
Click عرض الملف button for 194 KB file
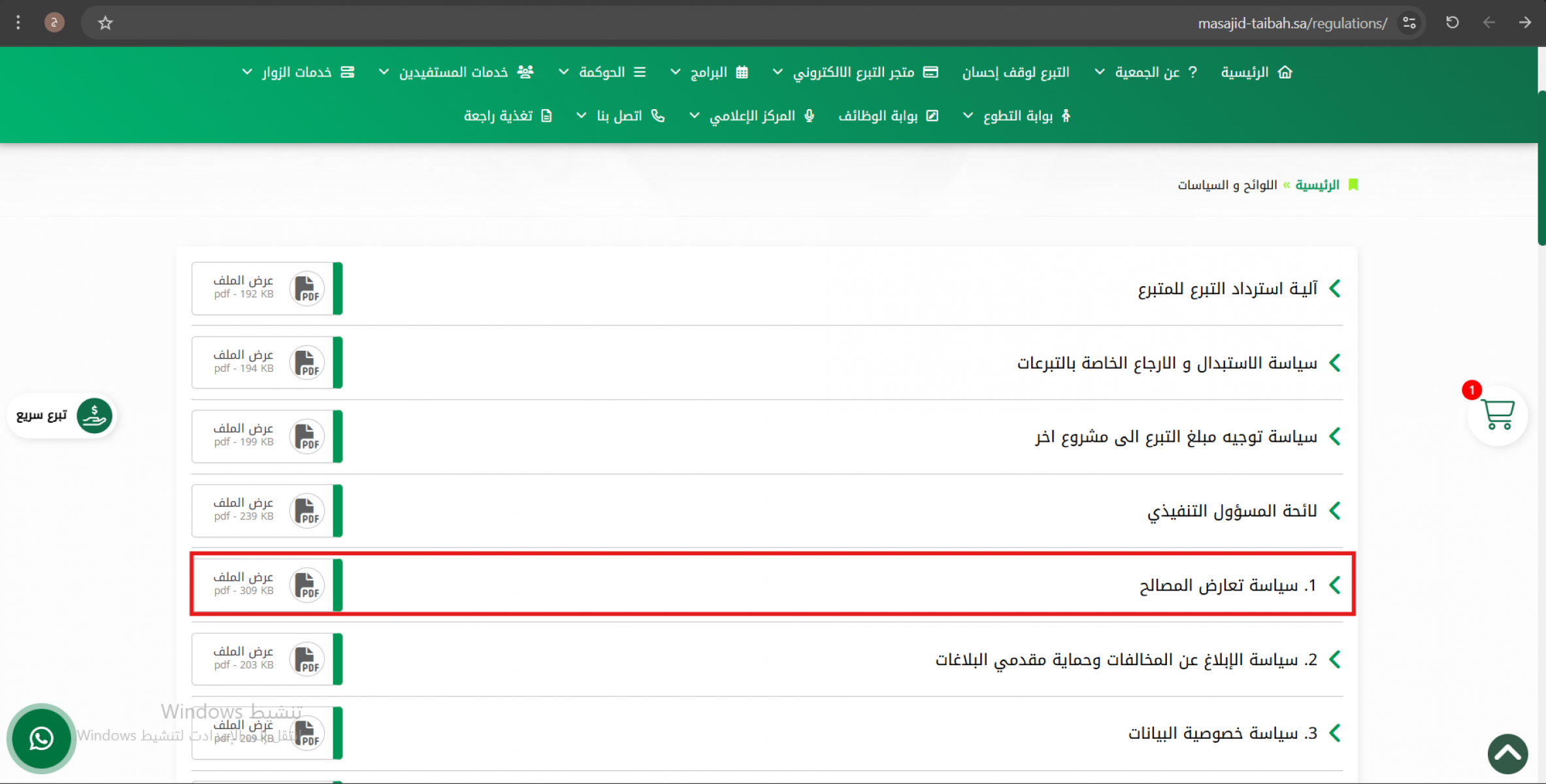[x=243, y=355]
